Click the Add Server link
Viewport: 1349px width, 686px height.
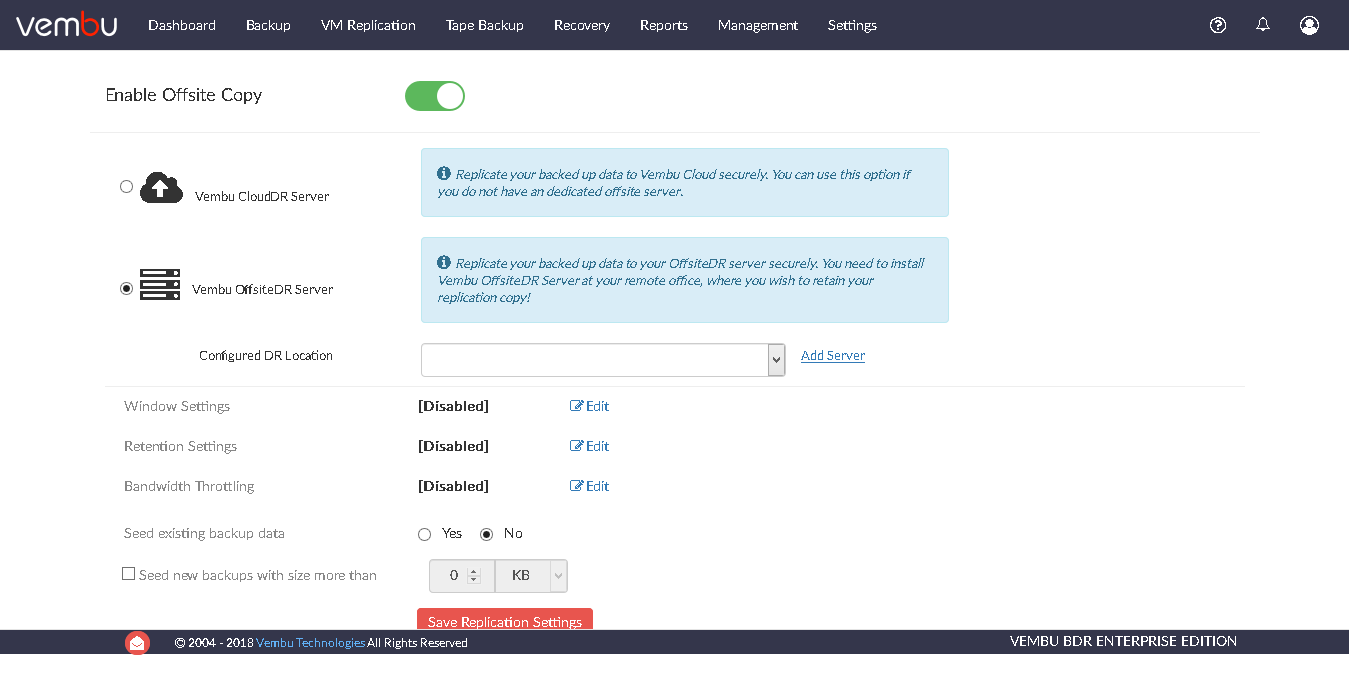832,356
